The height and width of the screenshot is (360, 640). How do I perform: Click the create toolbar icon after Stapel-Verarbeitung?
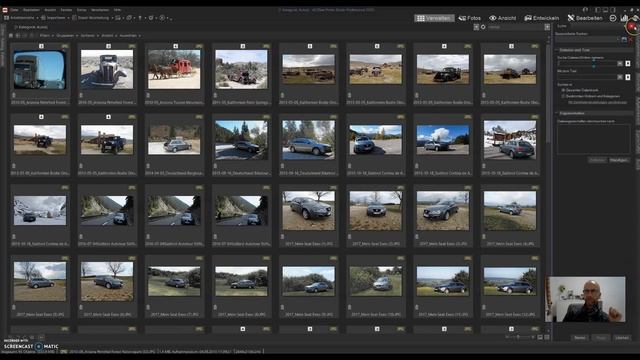click(118, 18)
